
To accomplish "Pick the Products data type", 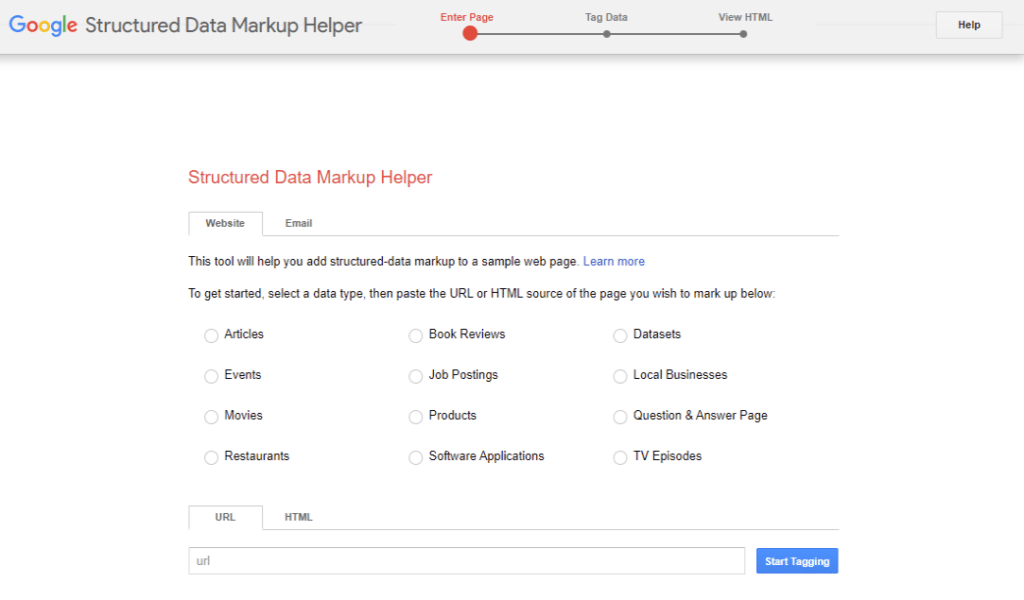I will coord(415,417).
